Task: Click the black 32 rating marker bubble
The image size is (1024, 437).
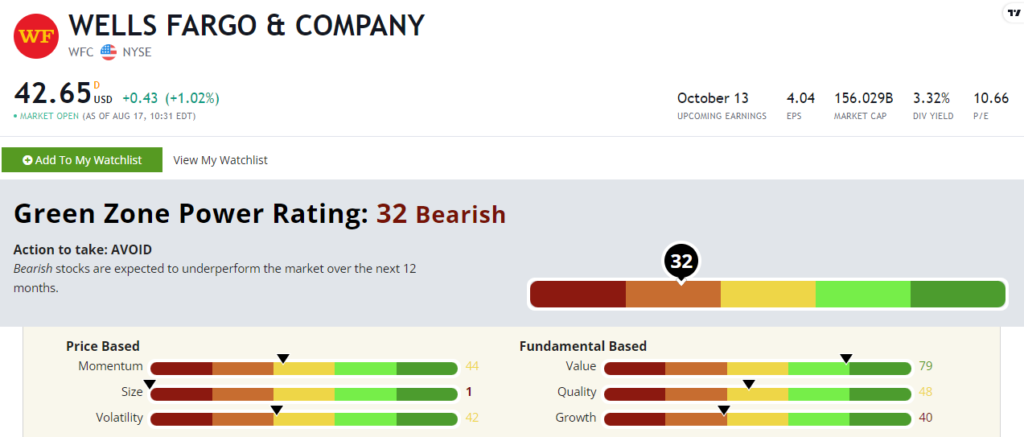Action: [x=681, y=262]
